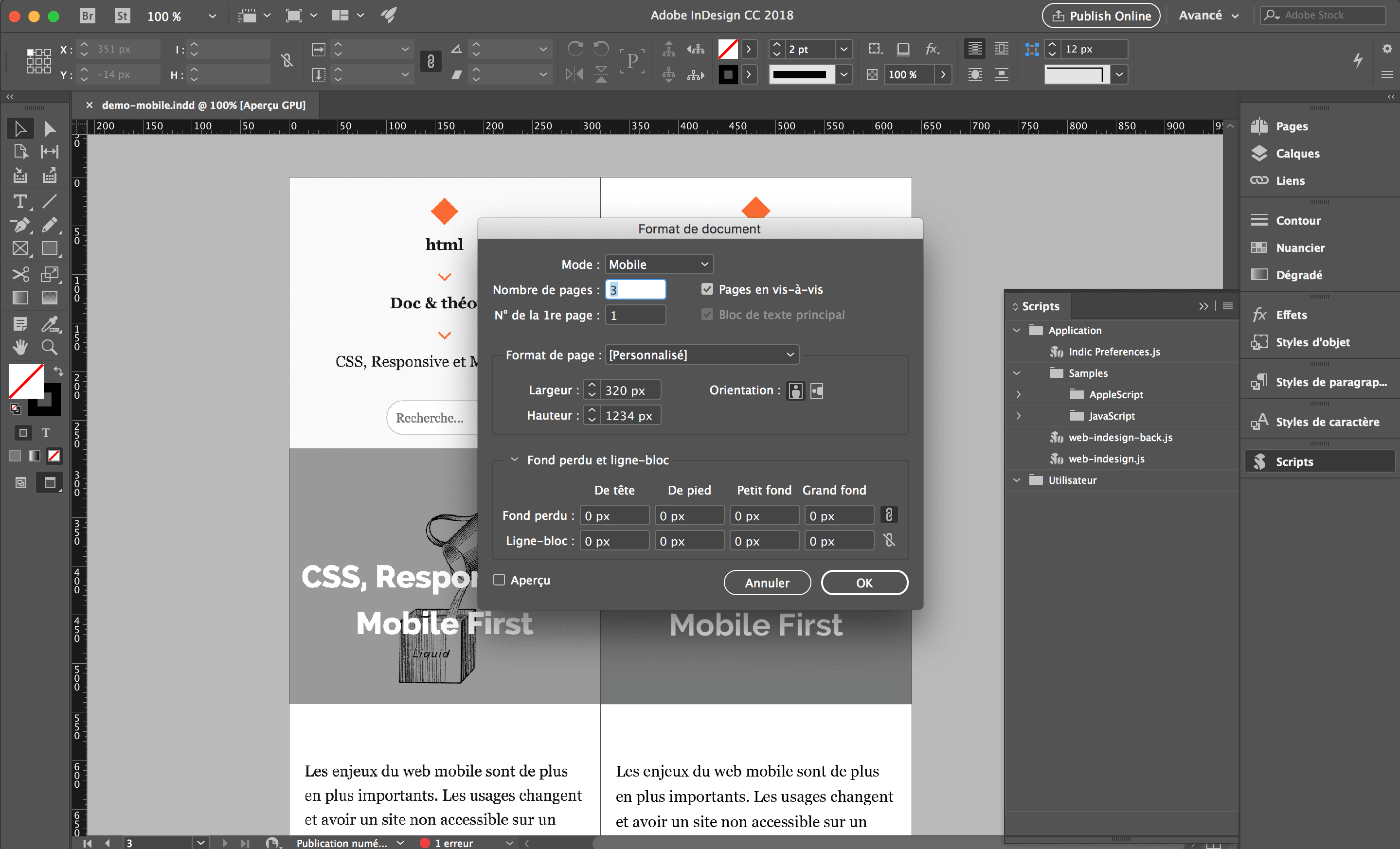Viewport: 1400px width, 849px height.
Task: Uncheck Pages en vis-à-vis checkbox
Action: tap(707, 290)
